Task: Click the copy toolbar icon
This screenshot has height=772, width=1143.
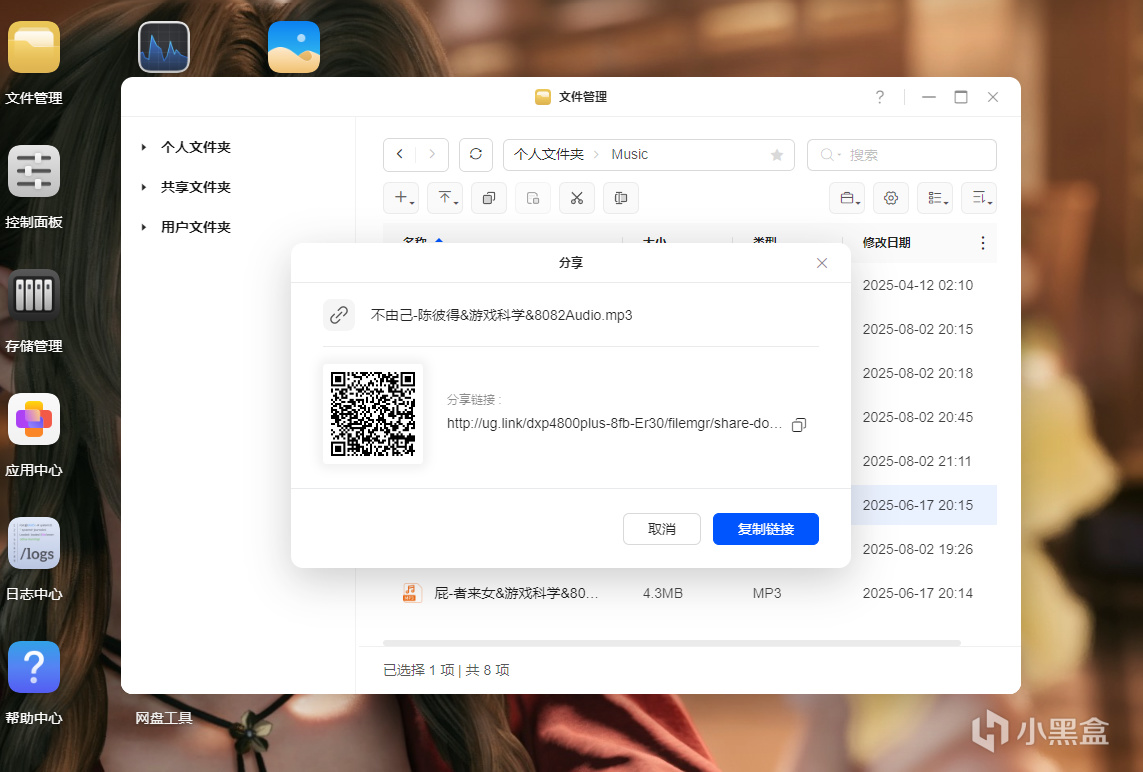Action: [489, 198]
